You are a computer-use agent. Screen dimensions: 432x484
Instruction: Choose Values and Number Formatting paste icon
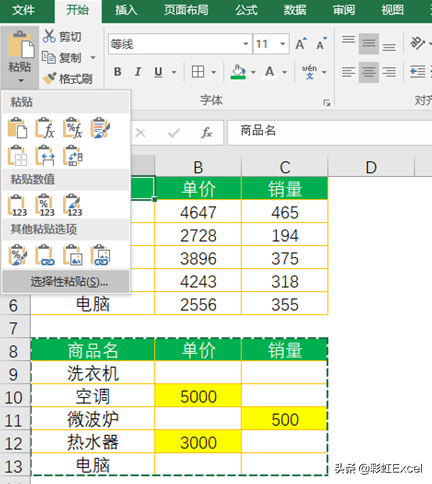pos(45,205)
